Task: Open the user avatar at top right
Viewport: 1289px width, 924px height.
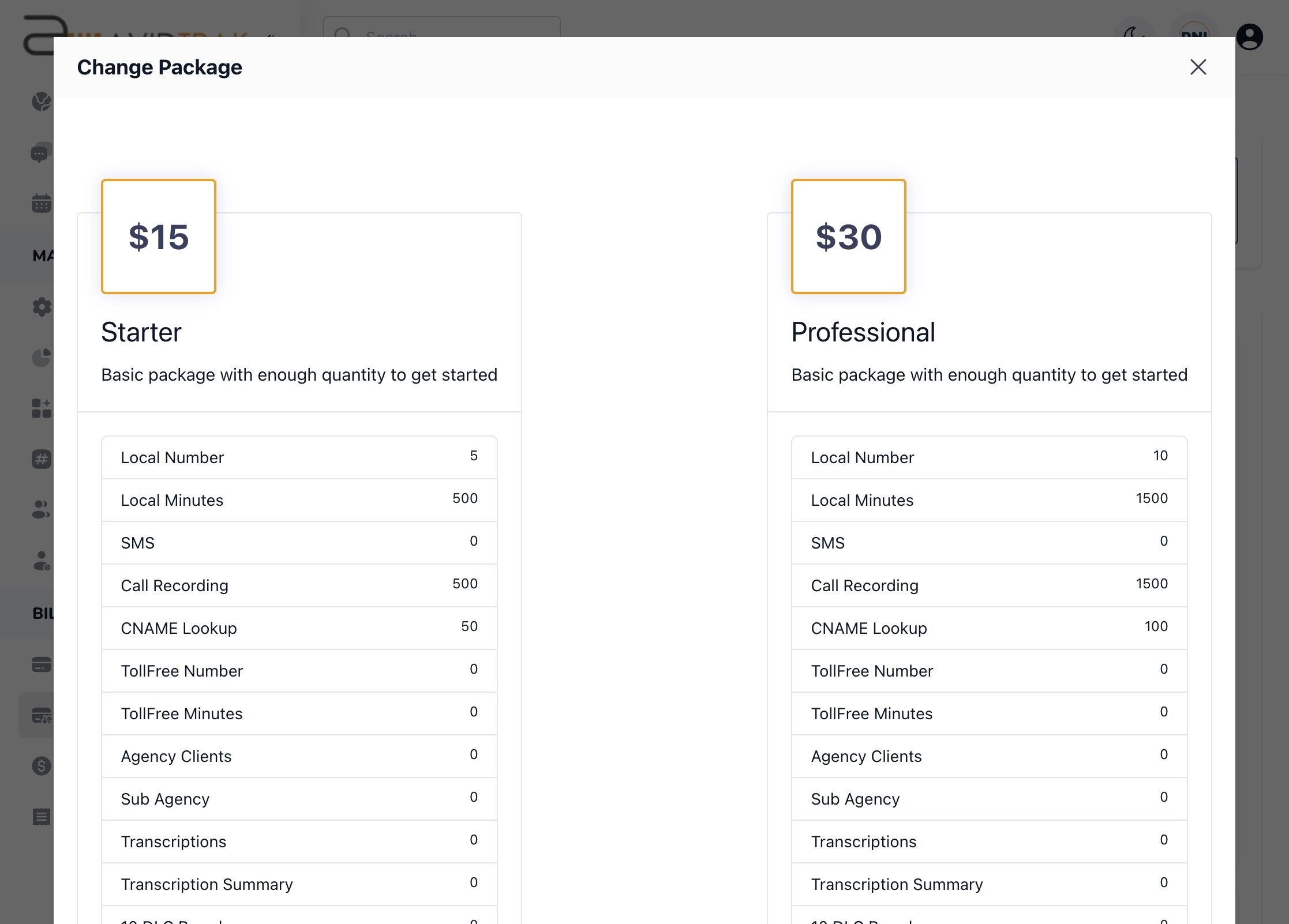Action: [x=1250, y=37]
